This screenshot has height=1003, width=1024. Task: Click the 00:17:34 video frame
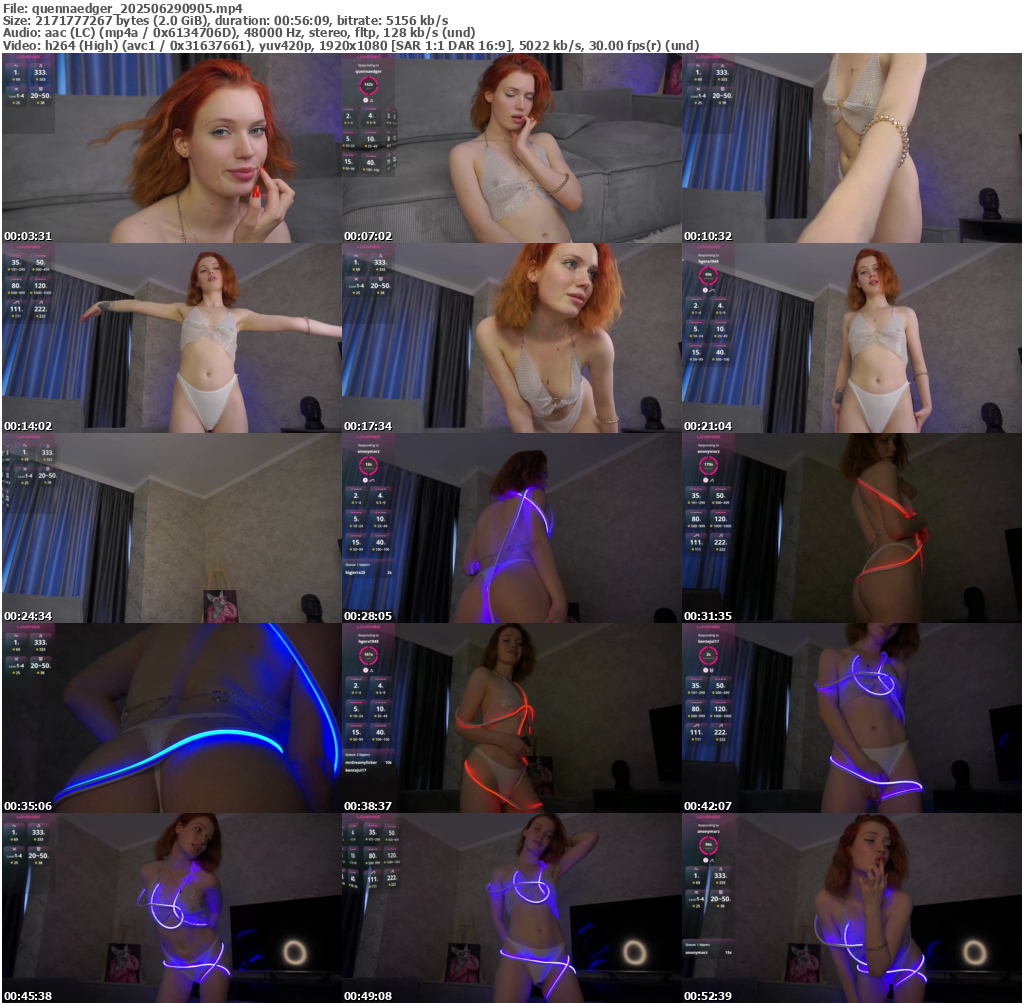(511, 338)
